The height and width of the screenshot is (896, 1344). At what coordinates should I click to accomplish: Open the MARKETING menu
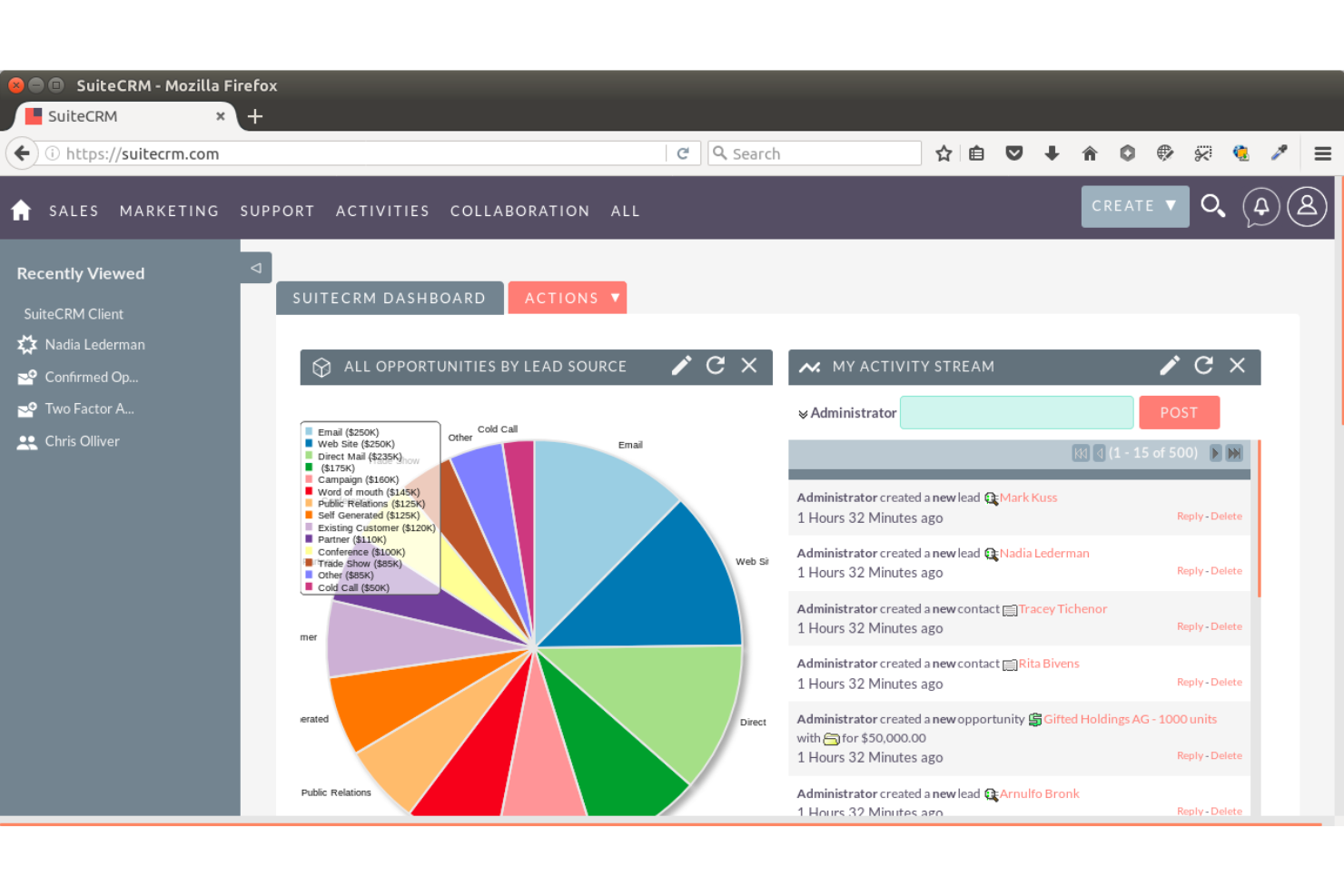click(169, 211)
